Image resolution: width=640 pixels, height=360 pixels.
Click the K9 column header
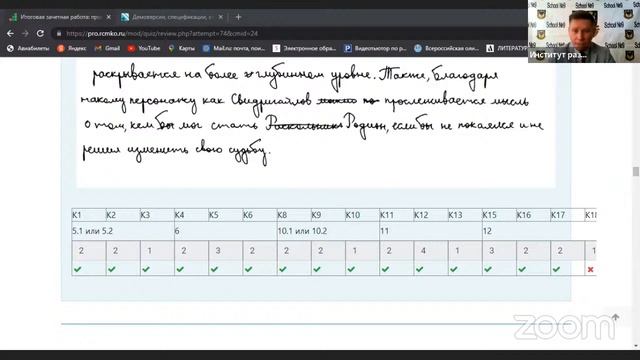tap(329, 215)
